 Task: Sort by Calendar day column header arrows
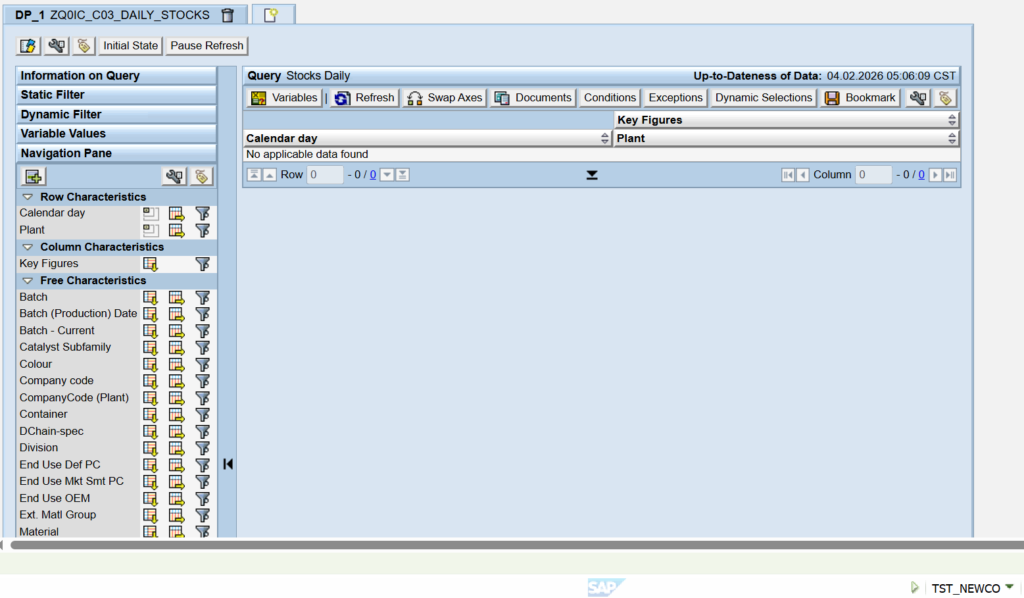pos(605,139)
